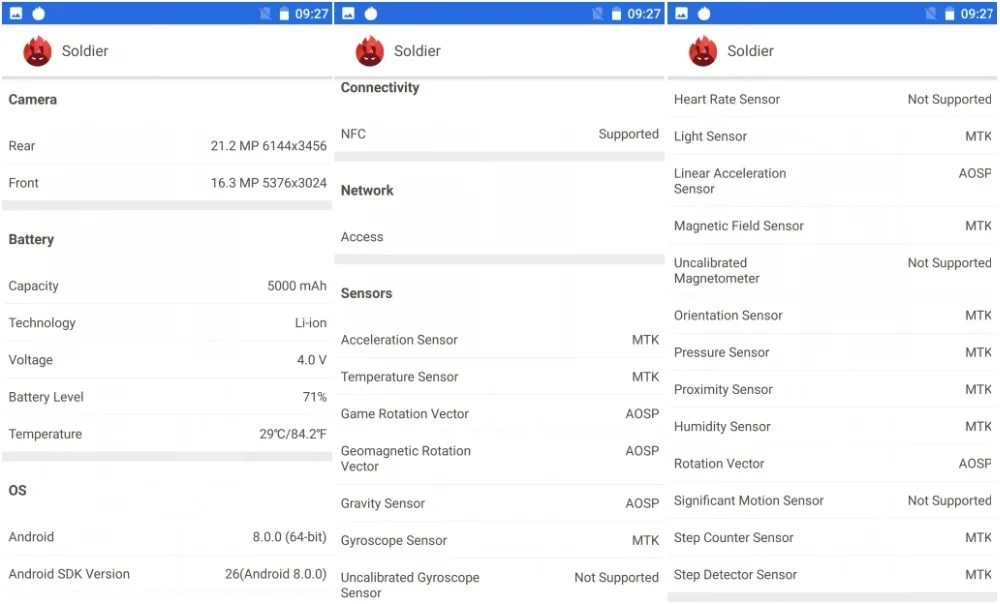Select the Voltage value 4.0 V
Image resolution: width=1000 pixels, height=604 pixels.
pos(312,360)
